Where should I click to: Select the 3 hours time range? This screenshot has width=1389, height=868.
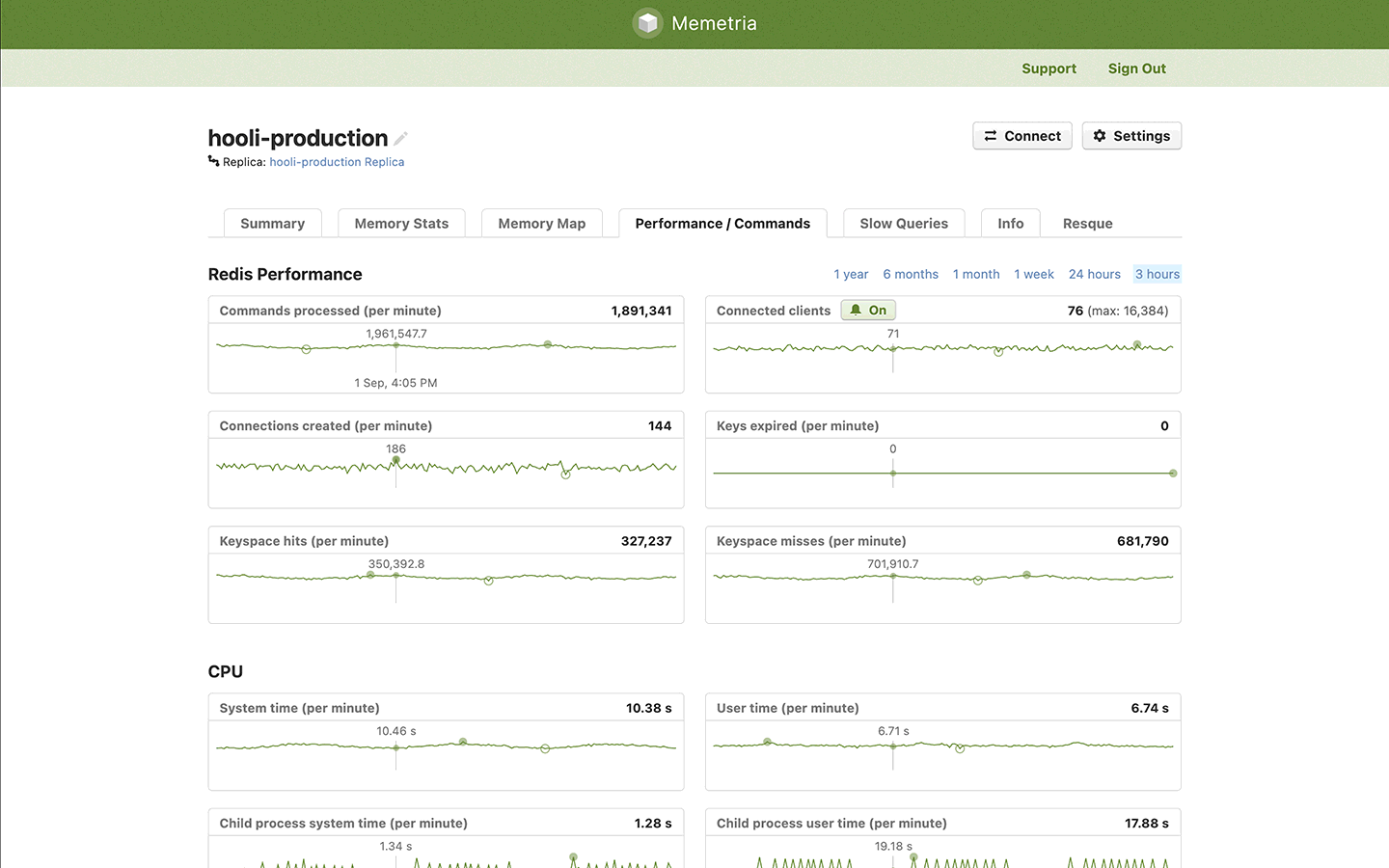[1157, 274]
